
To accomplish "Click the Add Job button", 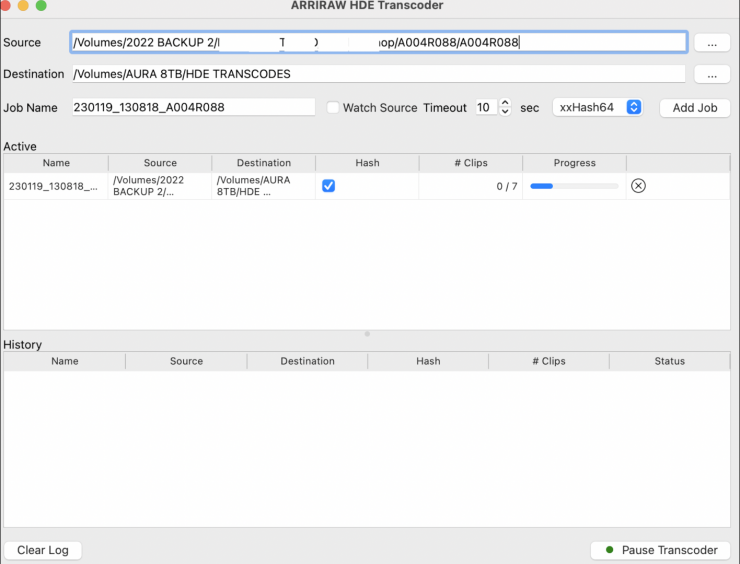I will click(695, 107).
